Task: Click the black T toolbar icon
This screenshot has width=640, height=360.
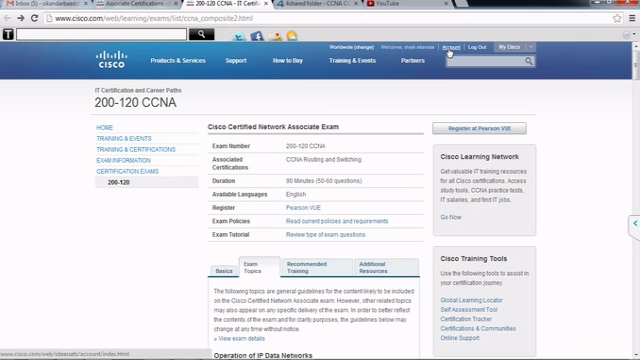Action: 8,34
